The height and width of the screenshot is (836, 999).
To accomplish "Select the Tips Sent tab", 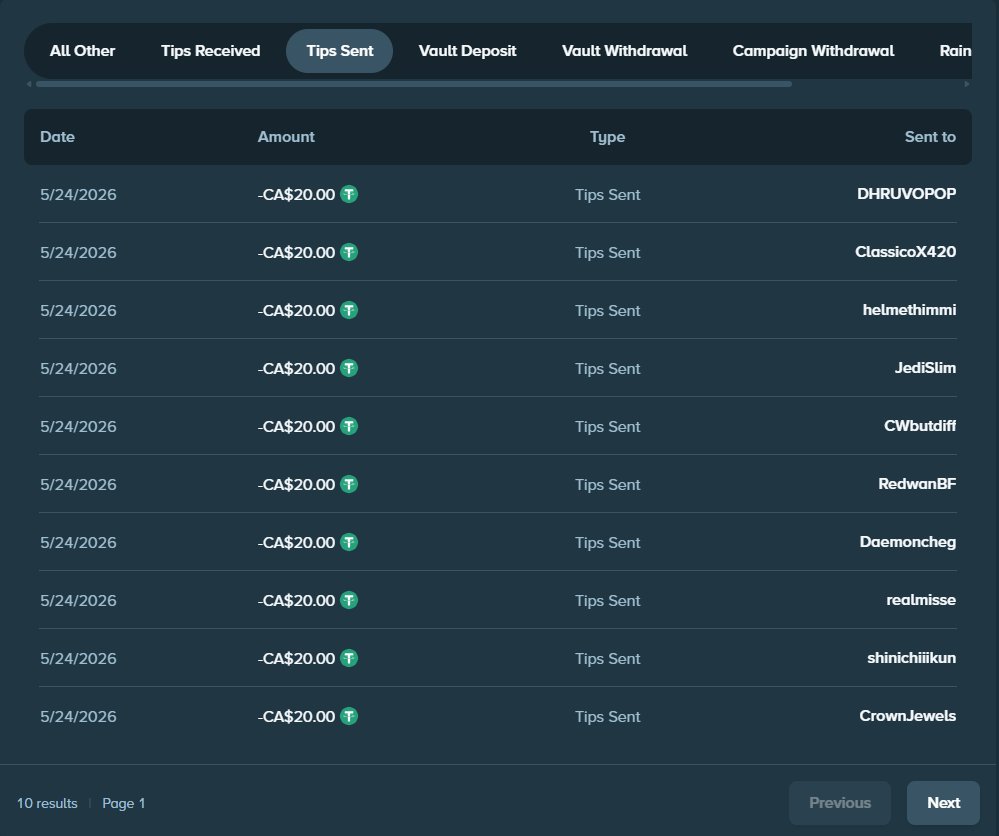I will coord(340,51).
